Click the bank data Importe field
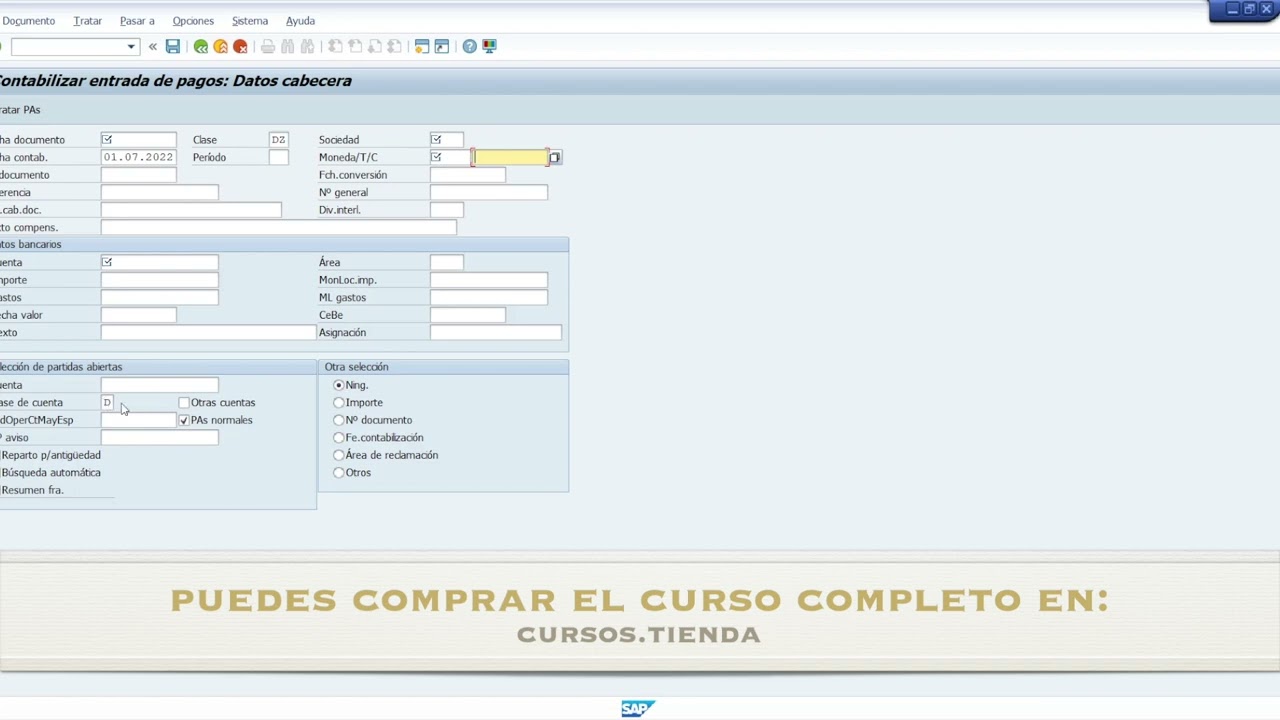Image resolution: width=1280 pixels, height=720 pixels. [160, 280]
